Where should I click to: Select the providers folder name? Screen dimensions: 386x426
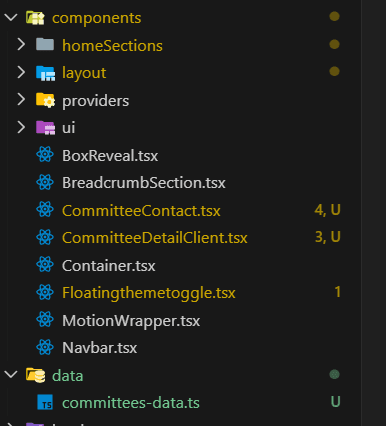pos(96,101)
